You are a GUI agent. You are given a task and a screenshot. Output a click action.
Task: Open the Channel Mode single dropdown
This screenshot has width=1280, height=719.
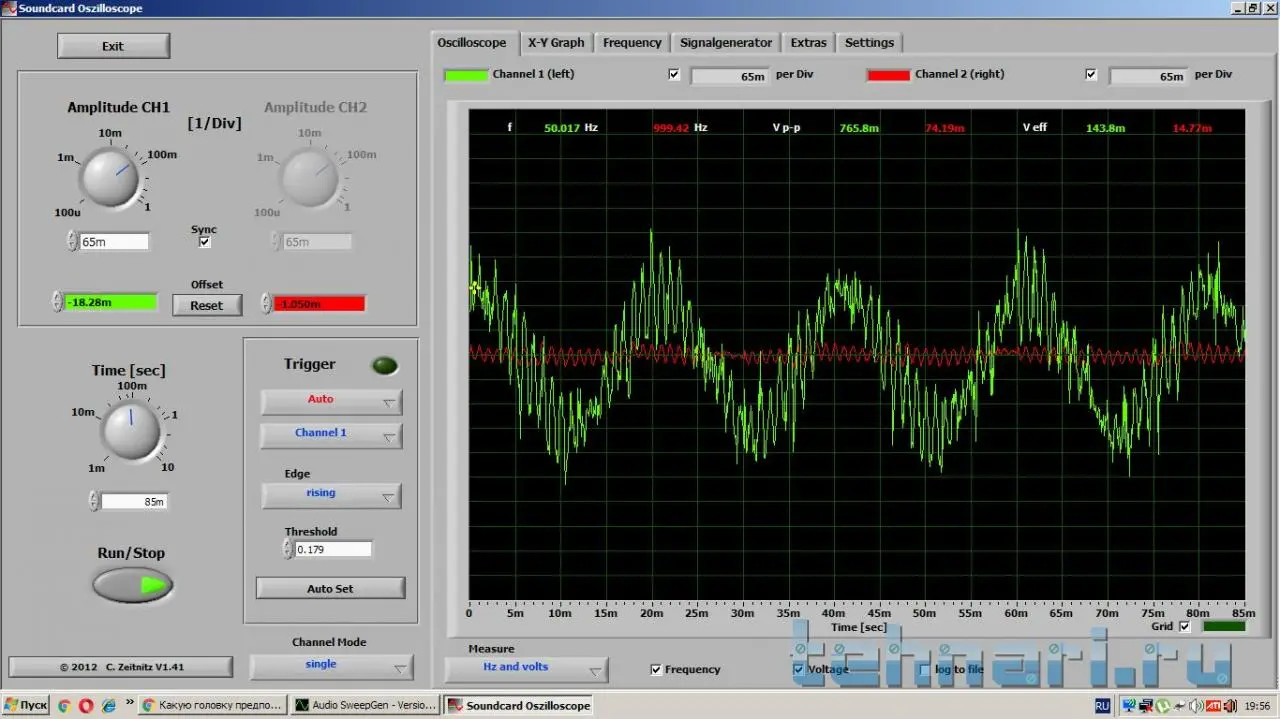331,666
